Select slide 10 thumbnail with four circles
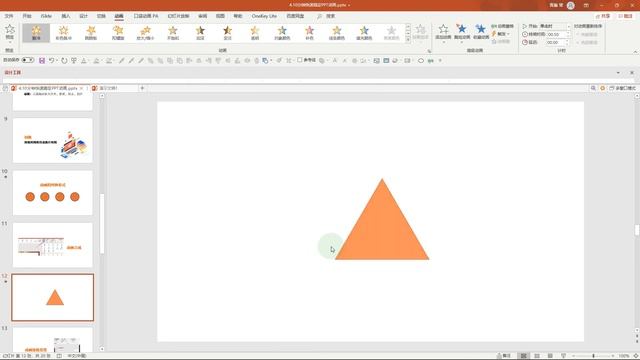The height and width of the screenshot is (360, 640). (x=53, y=193)
